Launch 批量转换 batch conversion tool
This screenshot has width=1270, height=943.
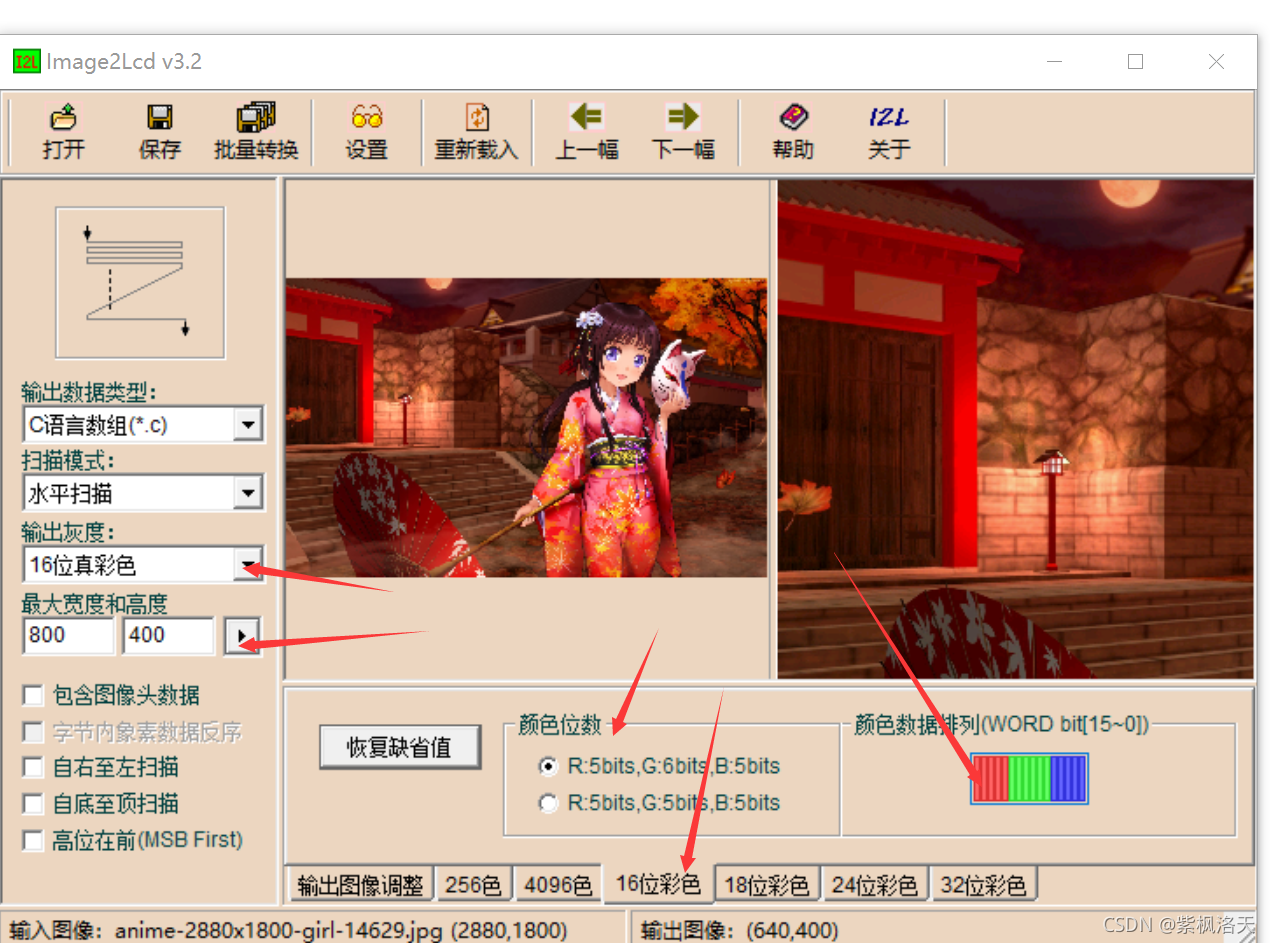[256, 131]
